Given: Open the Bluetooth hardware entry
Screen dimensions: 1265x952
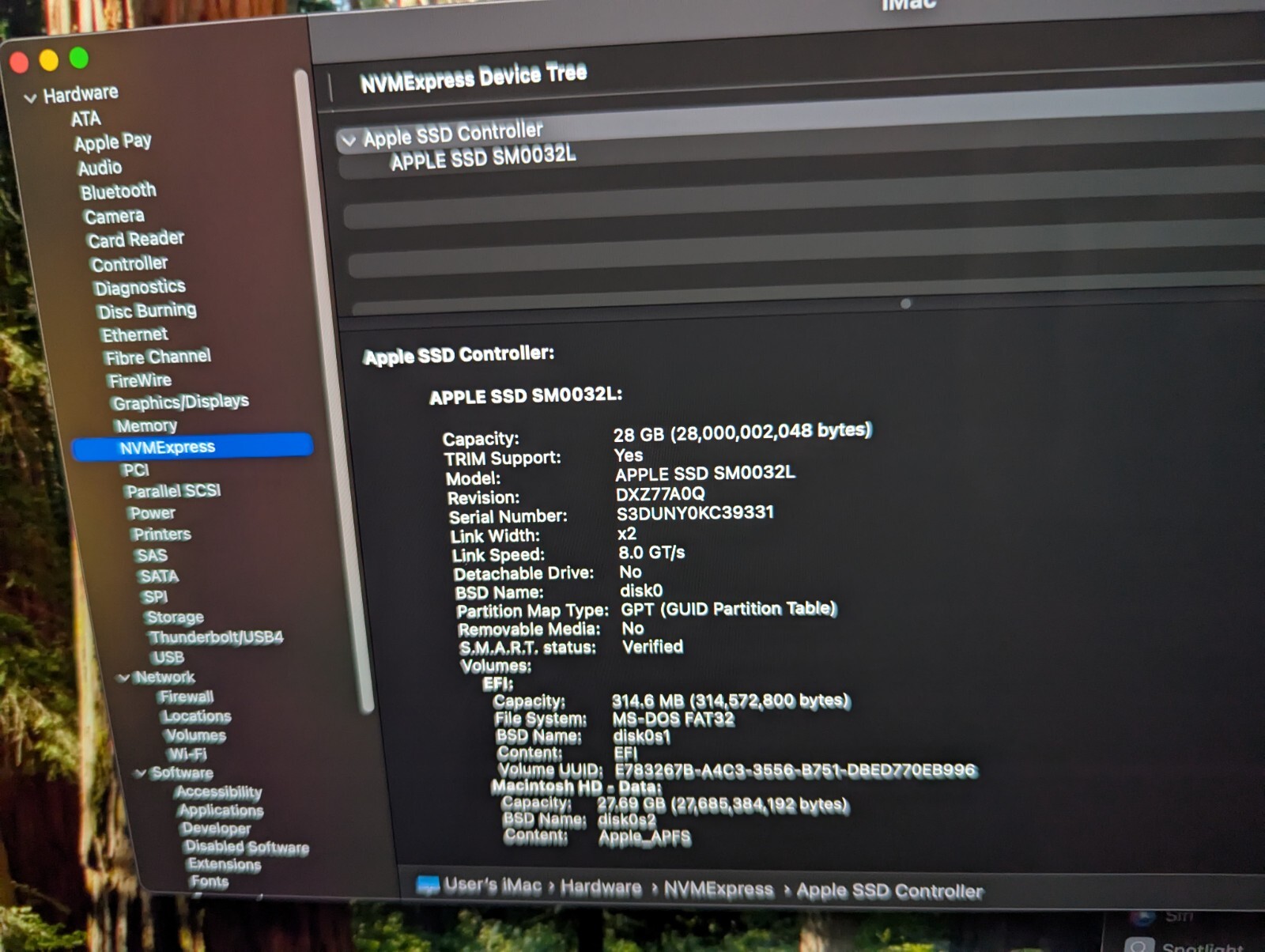Looking at the screenshot, I should point(119,191).
